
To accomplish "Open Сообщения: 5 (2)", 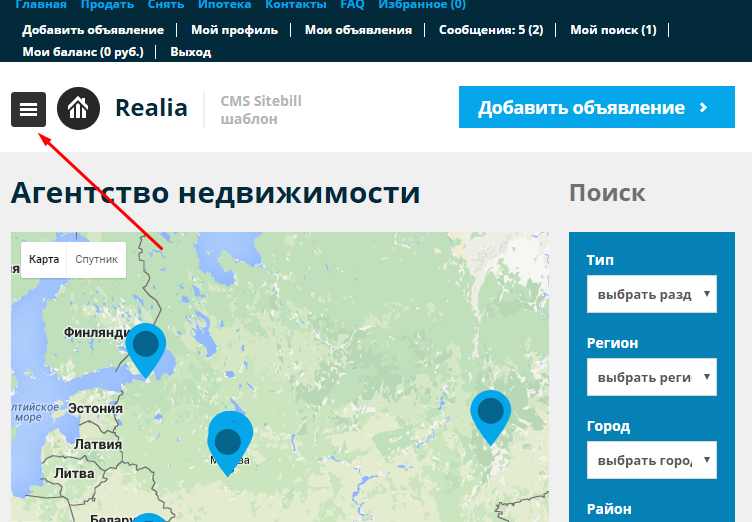I will pyautogui.click(x=491, y=30).
